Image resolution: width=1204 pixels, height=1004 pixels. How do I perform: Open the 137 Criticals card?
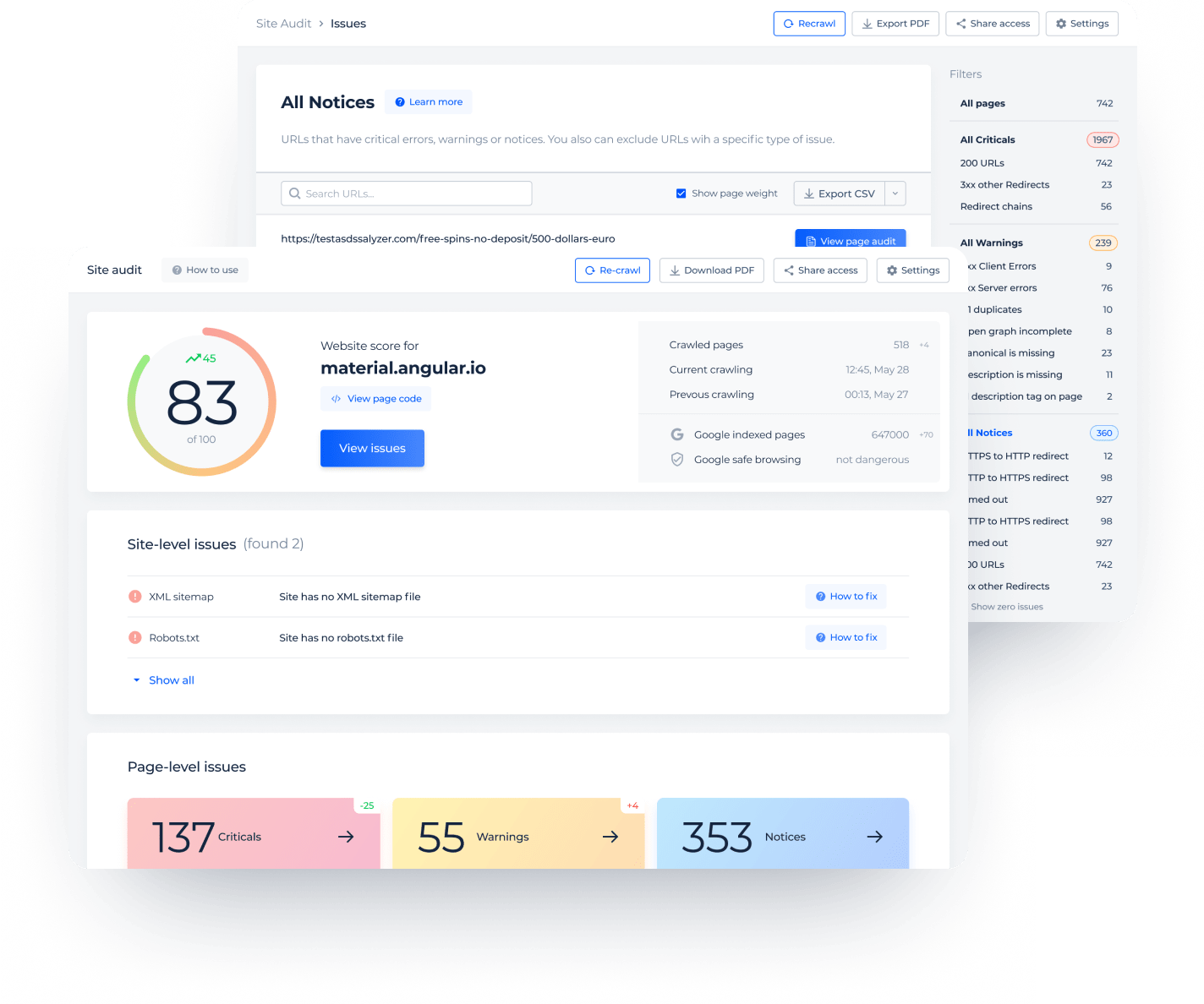click(x=254, y=833)
